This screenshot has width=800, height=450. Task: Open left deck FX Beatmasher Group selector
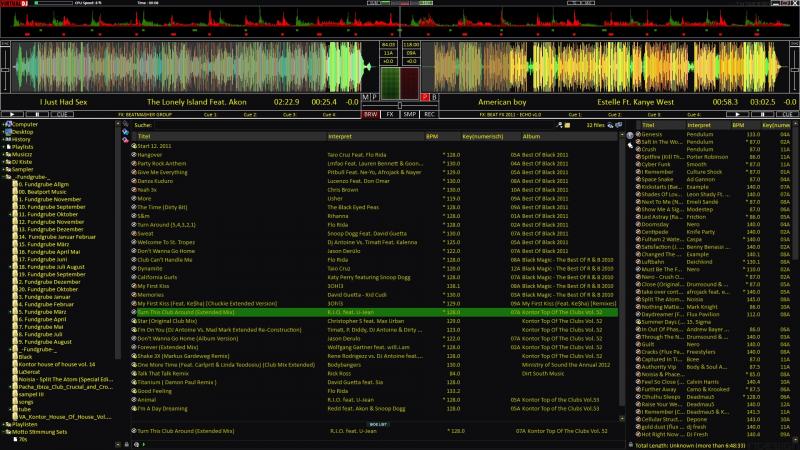pyautogui.click(x=145, y=115)
